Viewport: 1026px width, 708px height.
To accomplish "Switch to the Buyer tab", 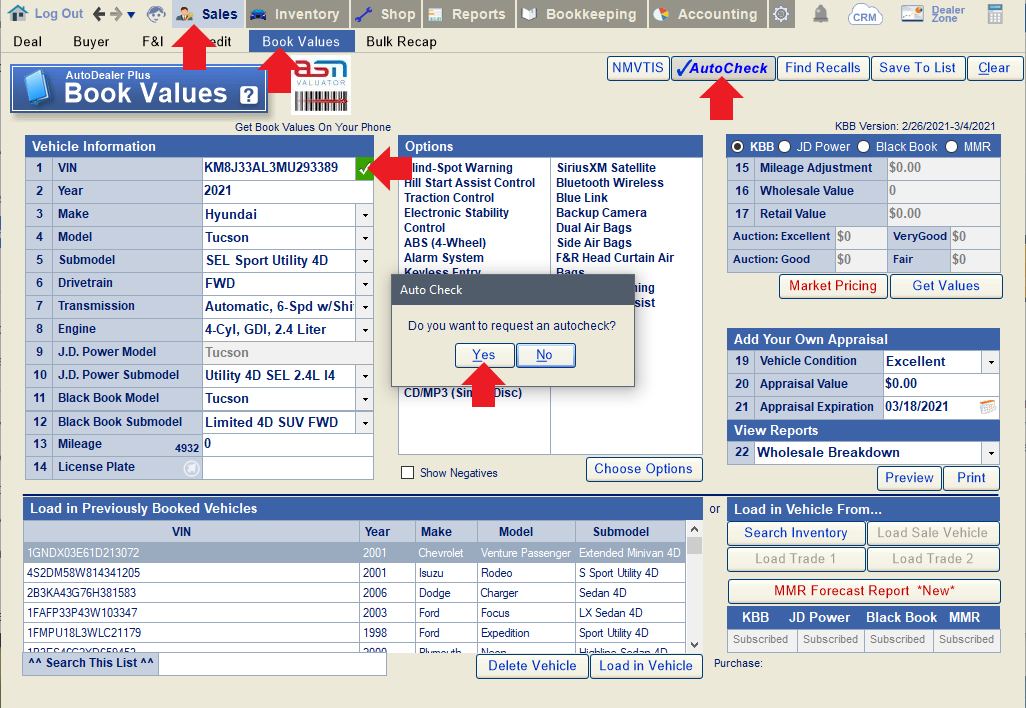I will point(91,41).
